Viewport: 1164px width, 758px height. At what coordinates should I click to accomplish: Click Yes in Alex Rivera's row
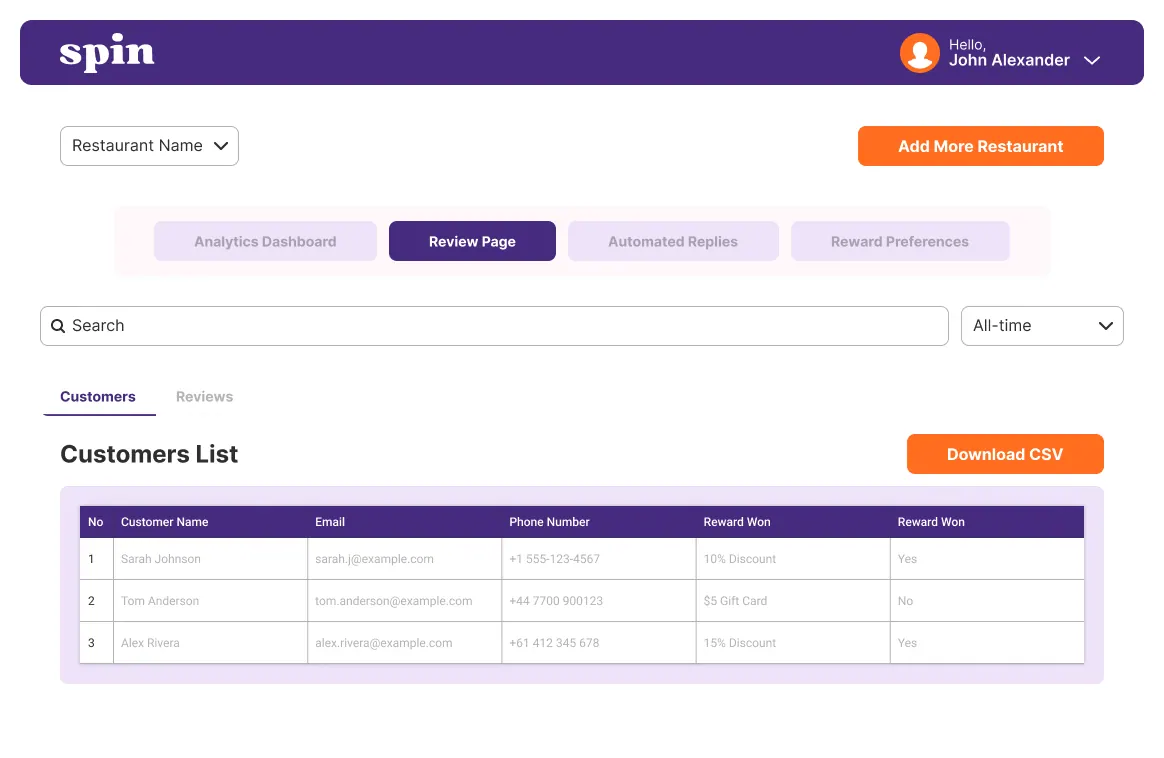point(907,643)
